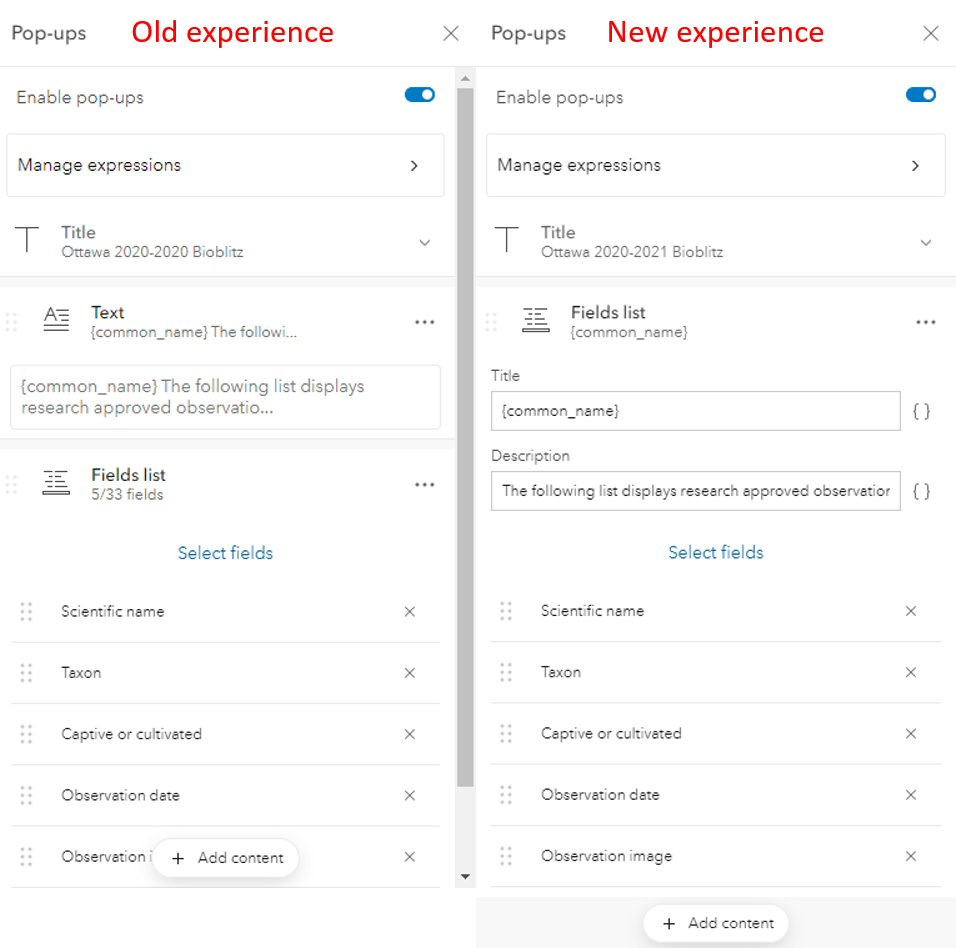Image resolution: width=956 pixels, height=948 pixels.
Task: Click the Description input field
Action: (x=695, y=491)
